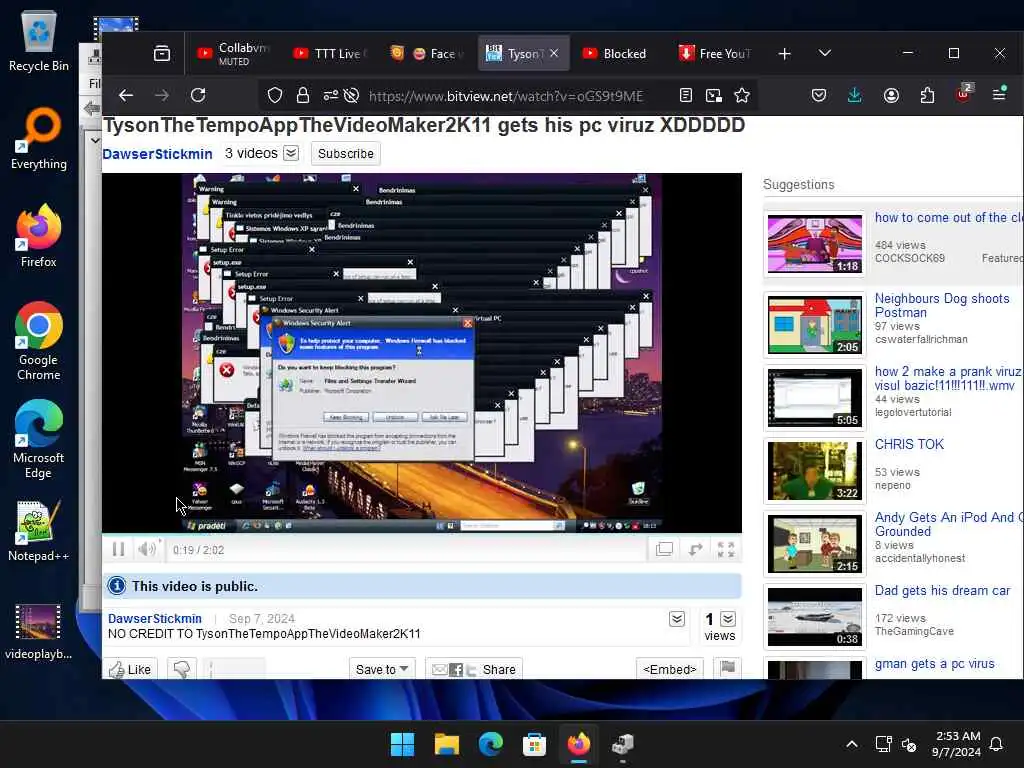1024x768 pixels.
Task: Expand the video description chevron
Action: tap(677, 619)
